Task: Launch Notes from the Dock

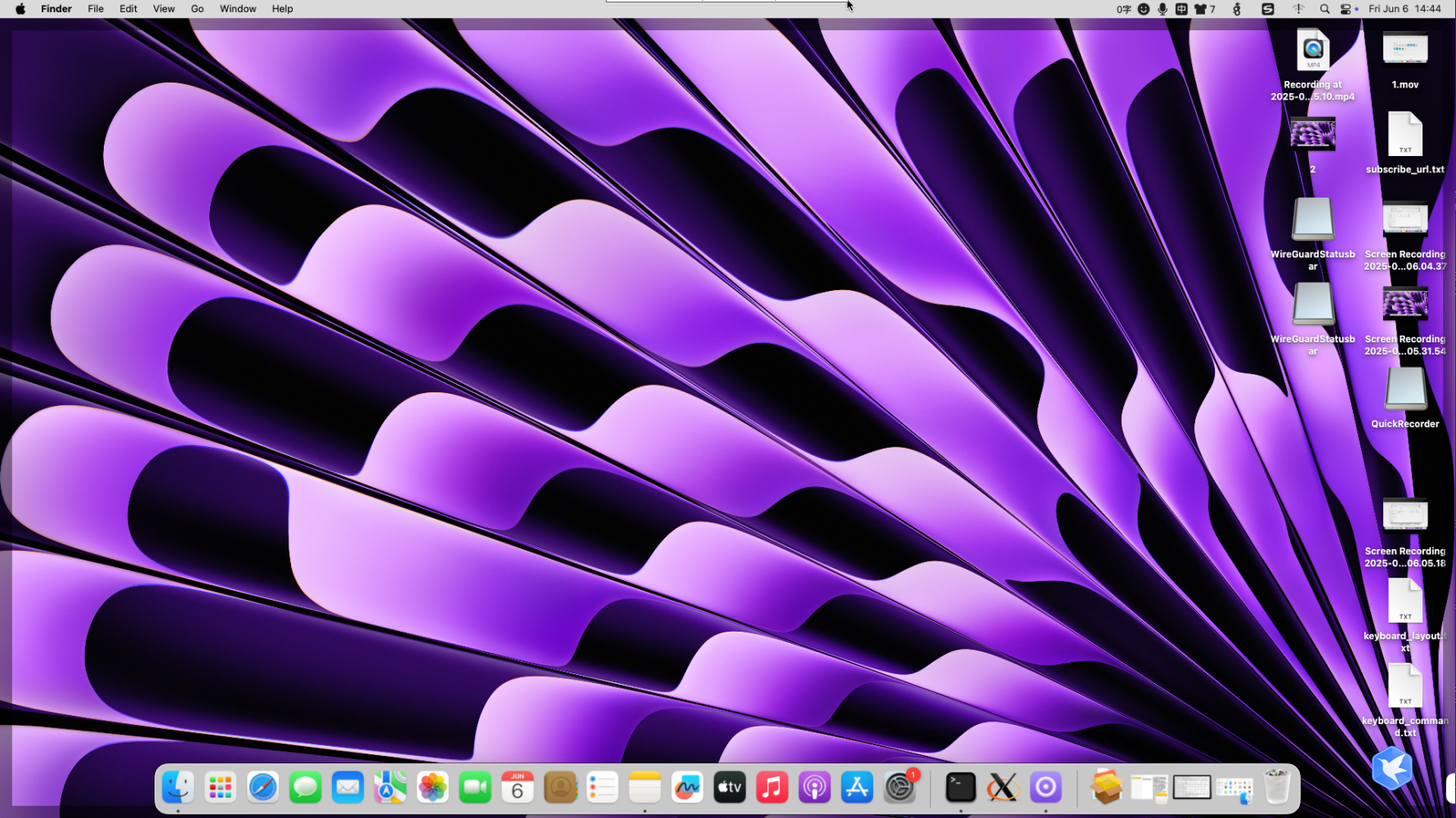Action: pyautogui.click(x=645, y=788)
